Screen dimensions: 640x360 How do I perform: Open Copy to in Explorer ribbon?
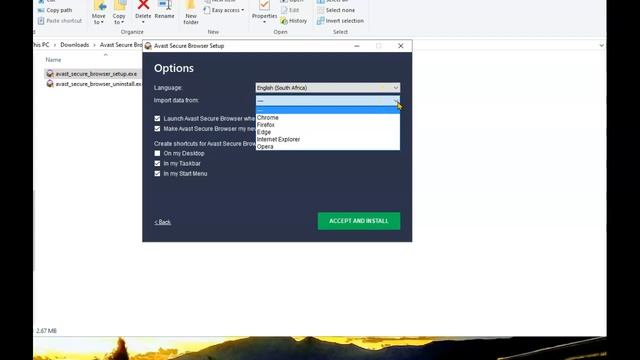[x=119, y=12]
